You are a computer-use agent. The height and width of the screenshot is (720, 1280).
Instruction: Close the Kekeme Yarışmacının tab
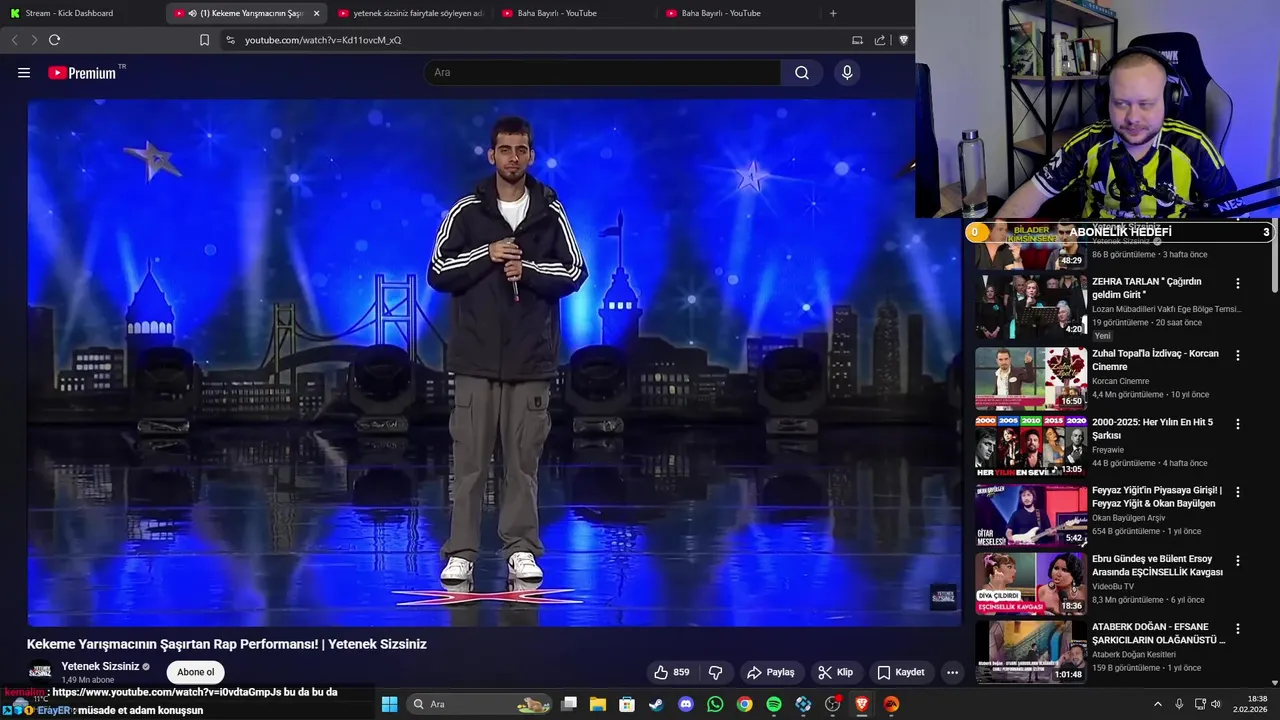(x=316, y=13)
